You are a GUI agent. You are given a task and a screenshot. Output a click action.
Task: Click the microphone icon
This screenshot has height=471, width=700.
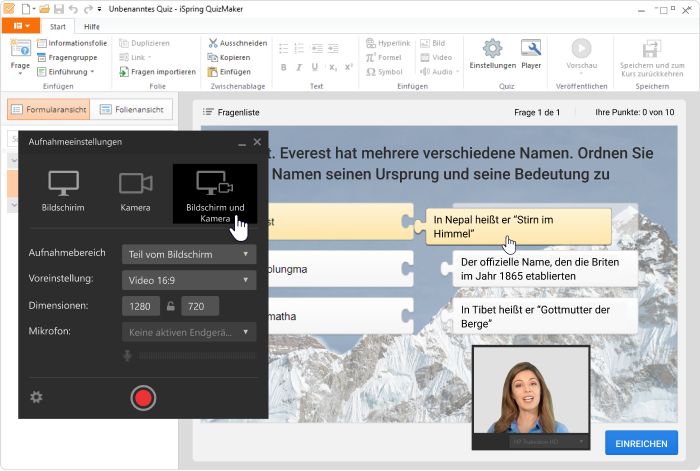point(127,356)
